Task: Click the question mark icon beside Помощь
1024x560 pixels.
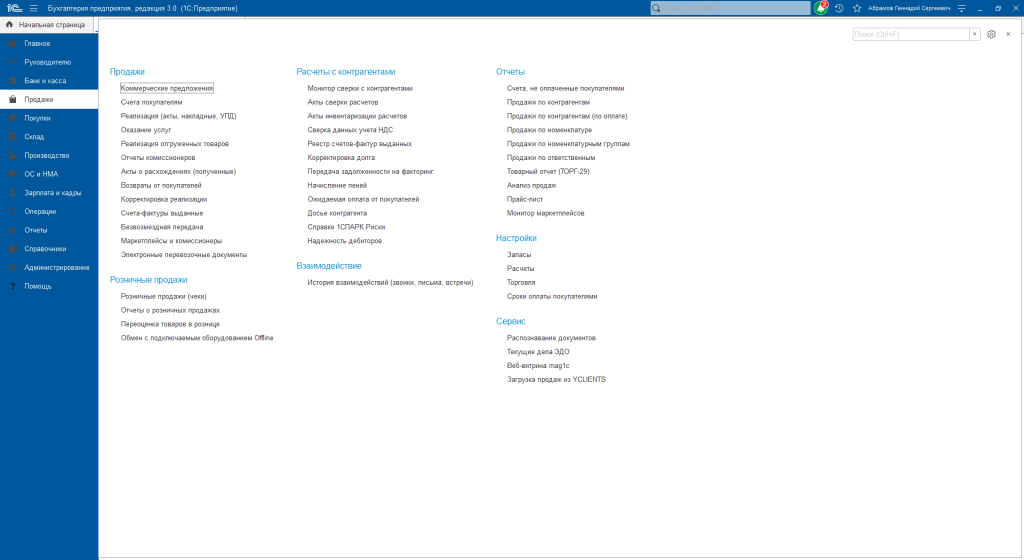Action: (12, 286)
